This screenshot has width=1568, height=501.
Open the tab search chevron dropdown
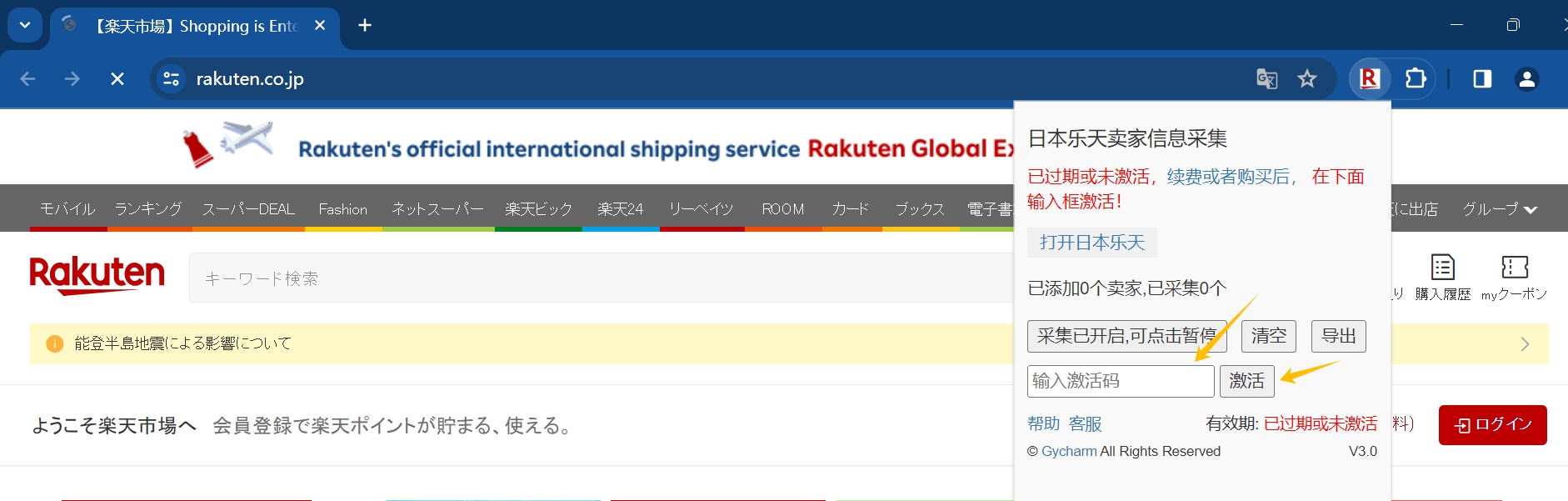pos(25,25)
